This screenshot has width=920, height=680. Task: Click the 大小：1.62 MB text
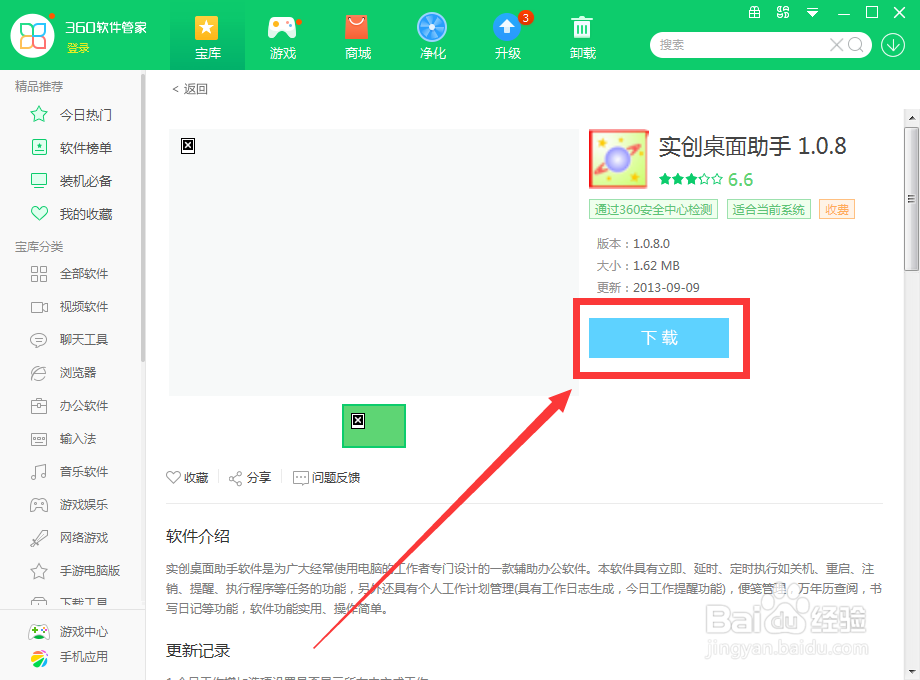[638, 266]
